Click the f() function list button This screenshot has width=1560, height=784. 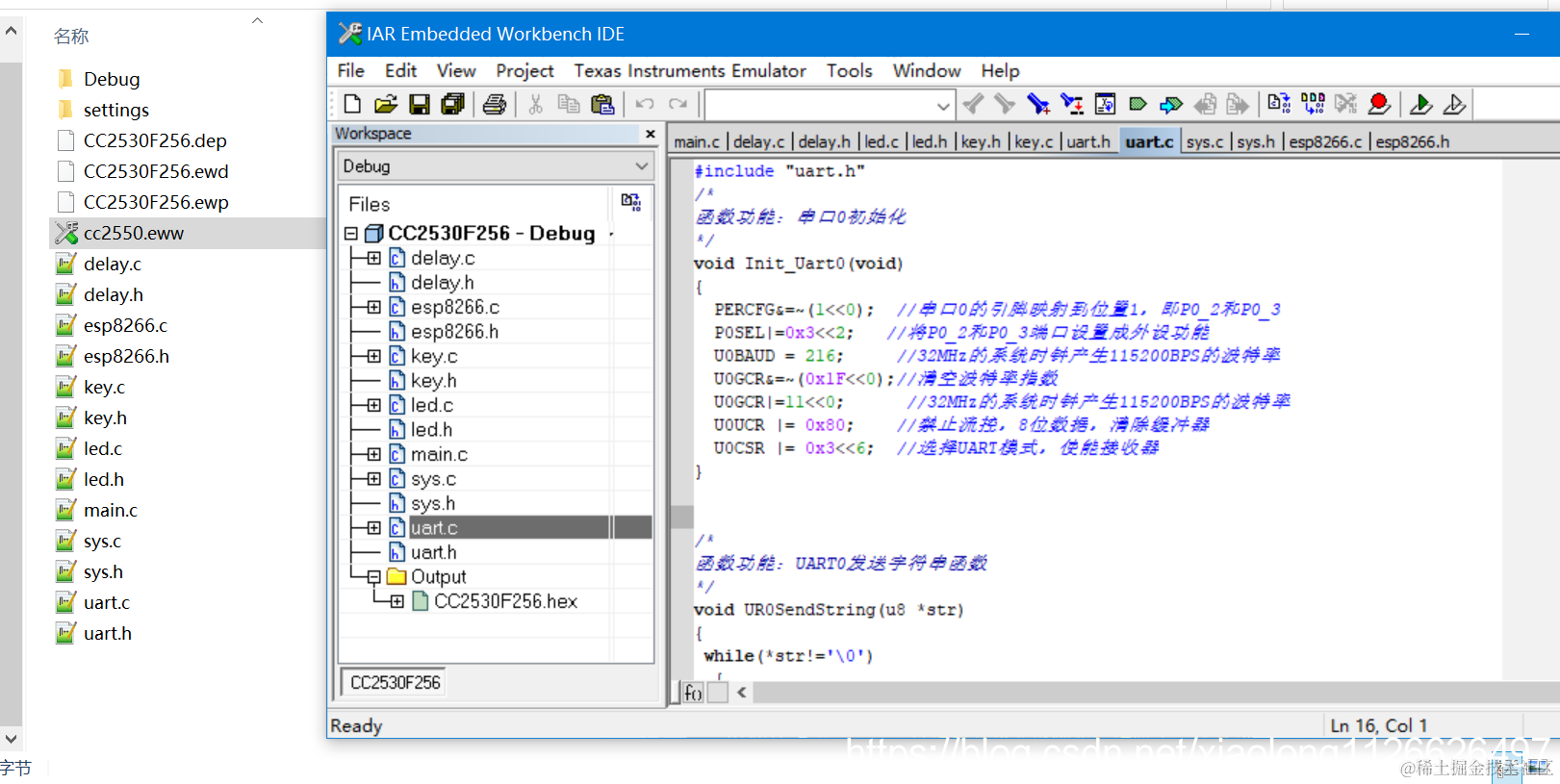(693, 692)
